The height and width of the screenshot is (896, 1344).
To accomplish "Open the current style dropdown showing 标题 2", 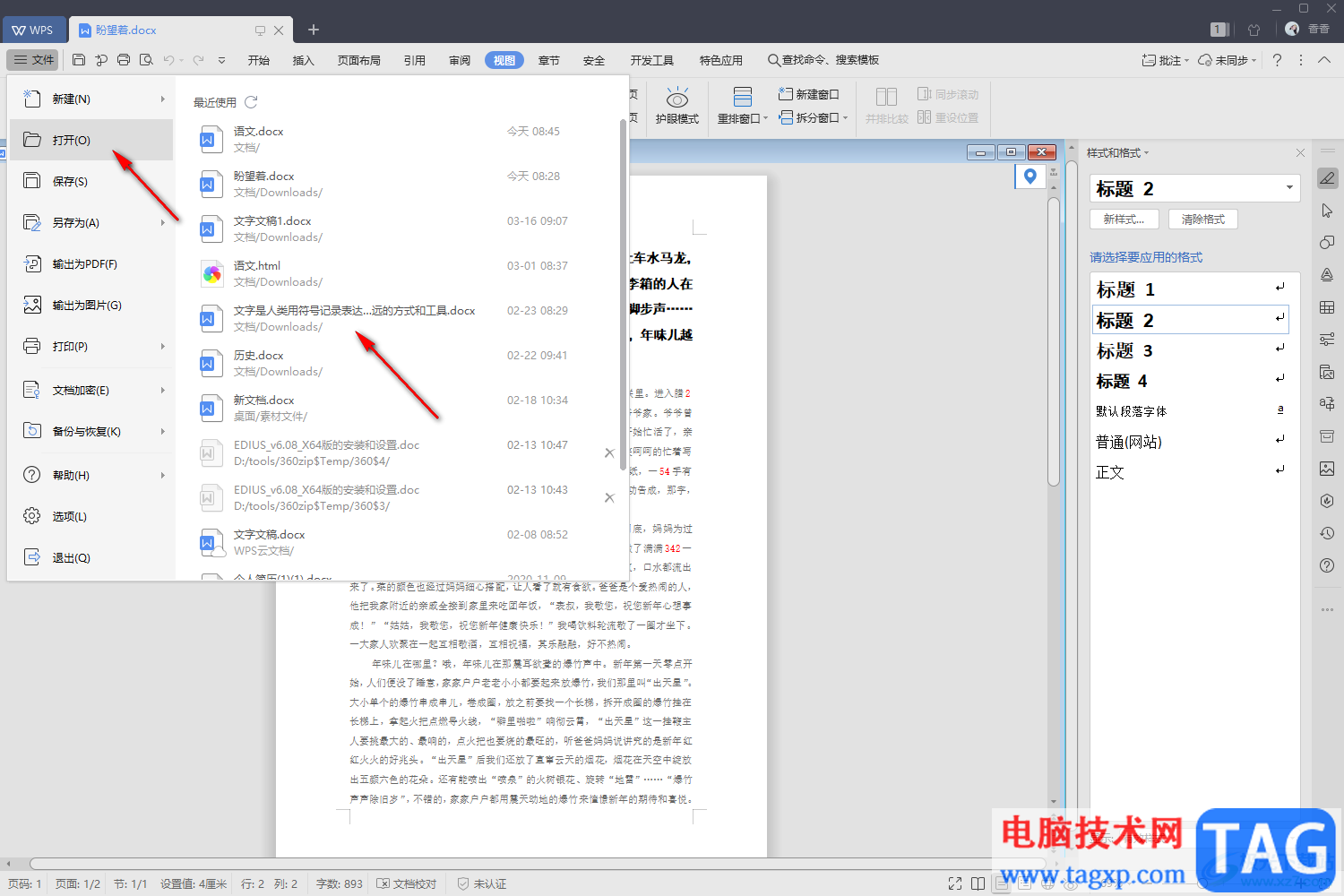I will tap(1289, 188).
